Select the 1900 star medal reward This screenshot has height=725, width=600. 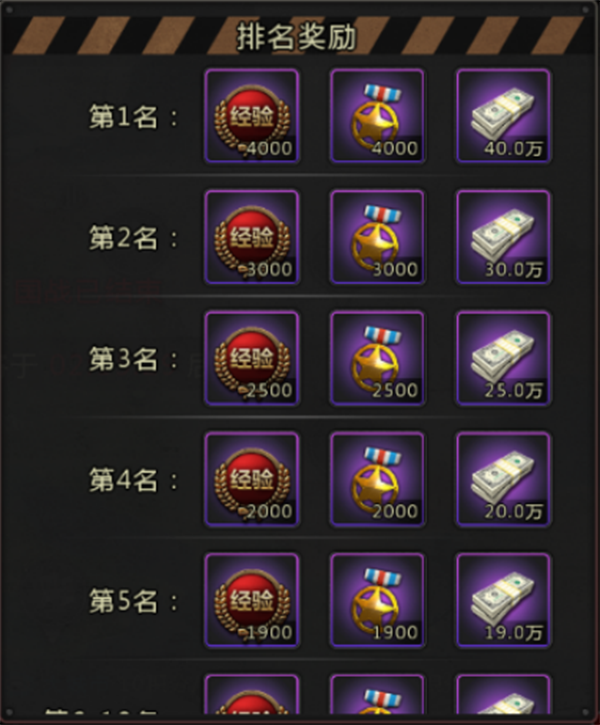[x=377, y=601]
